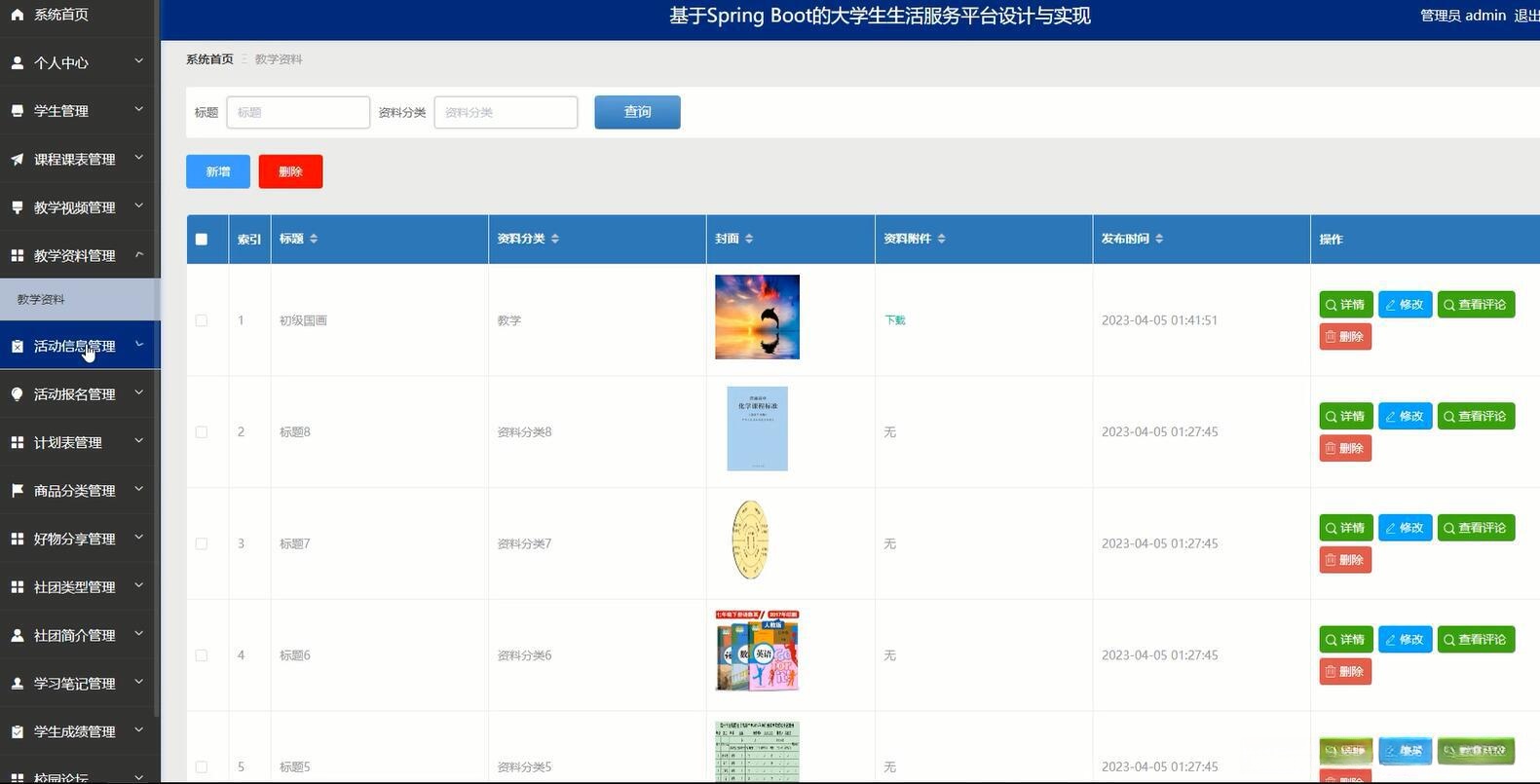Open 学生成绩管理 menu

click(x=78, y=731)
